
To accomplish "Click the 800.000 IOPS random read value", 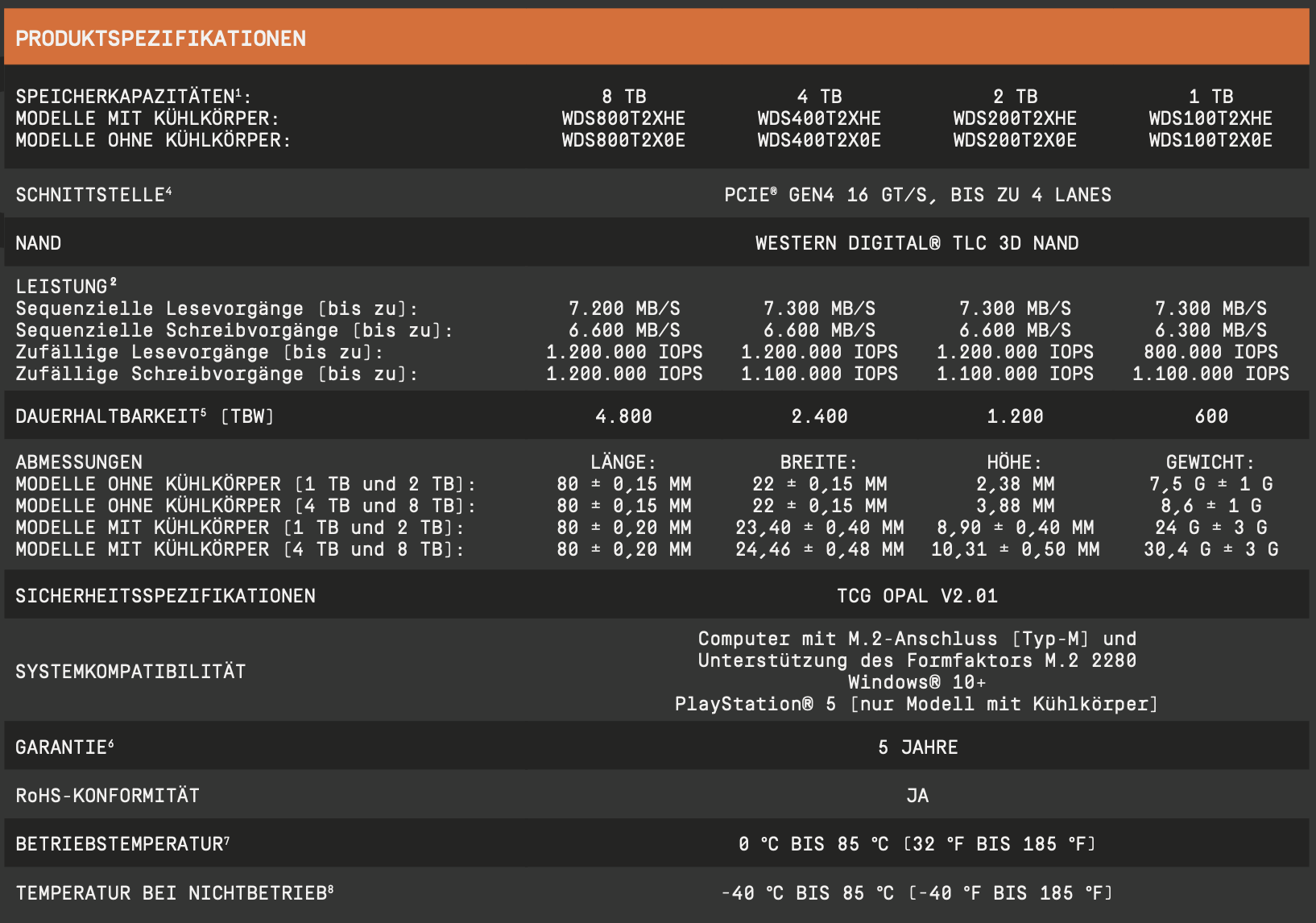I will tap(1210, 352).
